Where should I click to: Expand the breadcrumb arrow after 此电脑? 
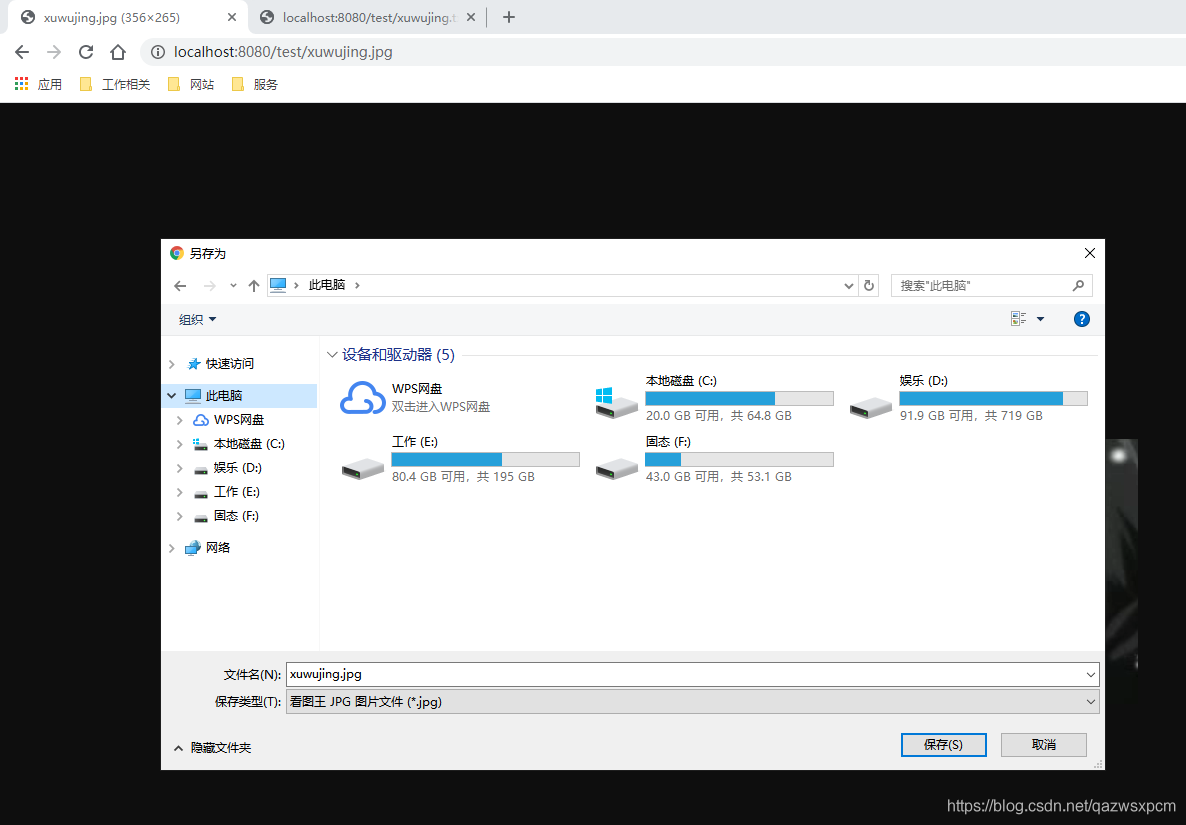[x=357, y=285]
